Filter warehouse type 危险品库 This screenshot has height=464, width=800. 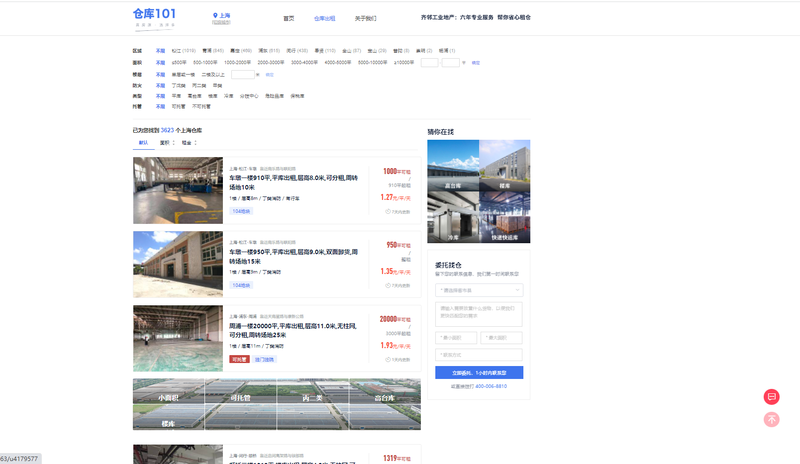pyautogui.click(x=274, y=96)
